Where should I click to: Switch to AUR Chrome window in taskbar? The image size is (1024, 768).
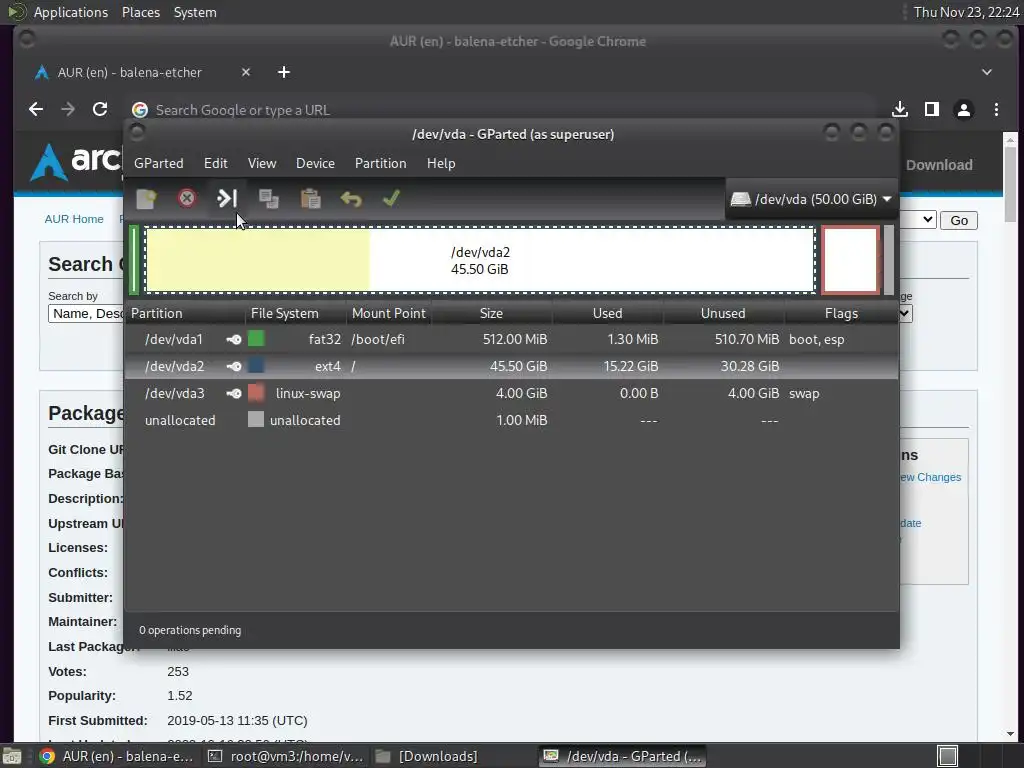pyautogui.click(x=116, y=756)
